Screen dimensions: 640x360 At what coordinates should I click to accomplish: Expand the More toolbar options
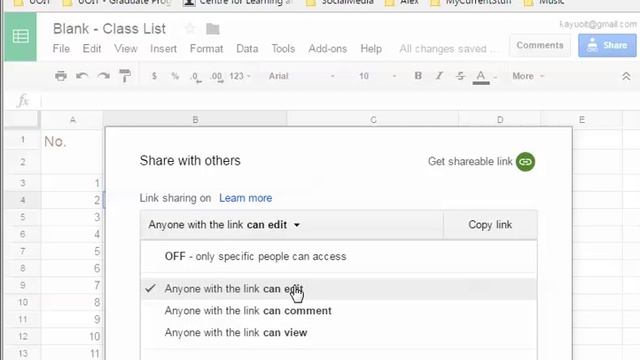(528, 76)
